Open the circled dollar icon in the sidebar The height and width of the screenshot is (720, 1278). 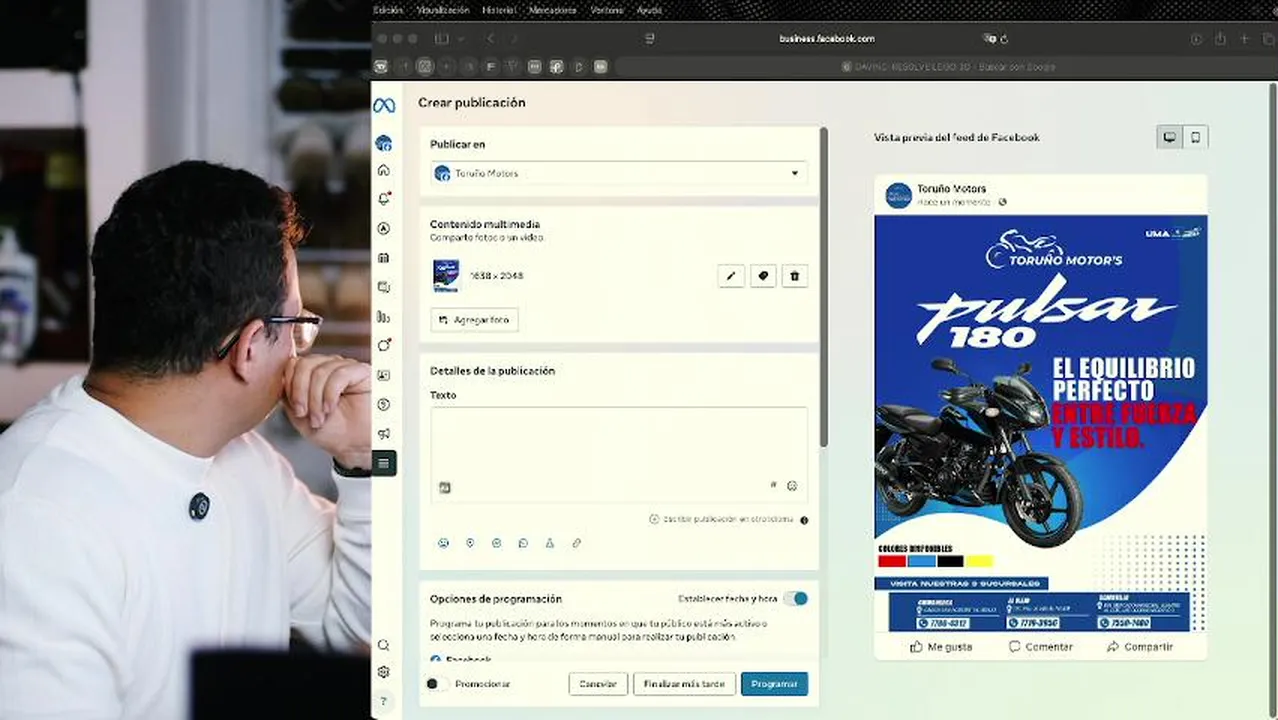[384, 404]
